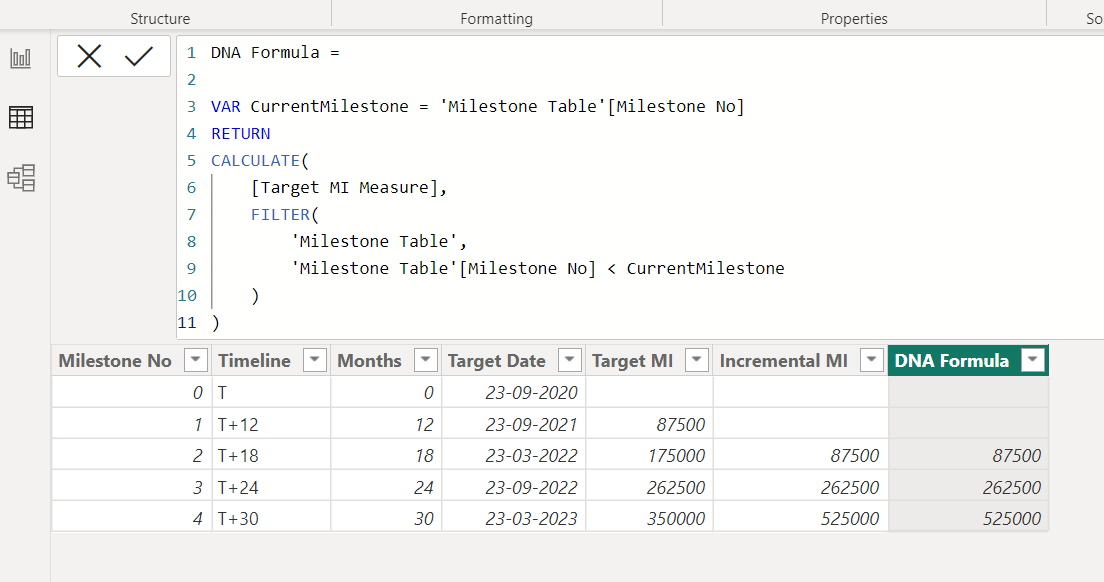The image size is (1104, 582).
Task: Open Model view from the sidebar
Action: 21,178
